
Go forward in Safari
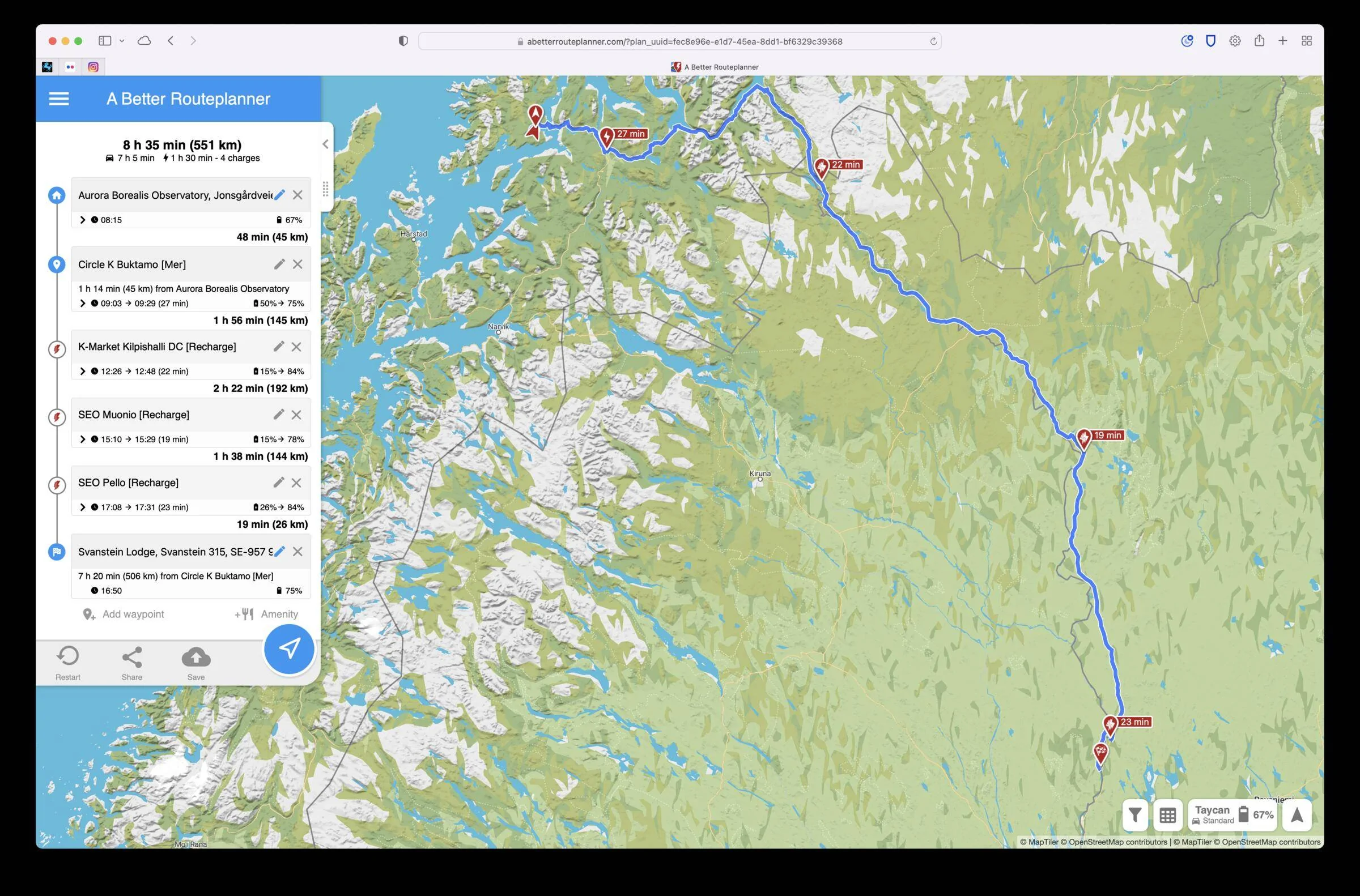[x=193, y=41]
